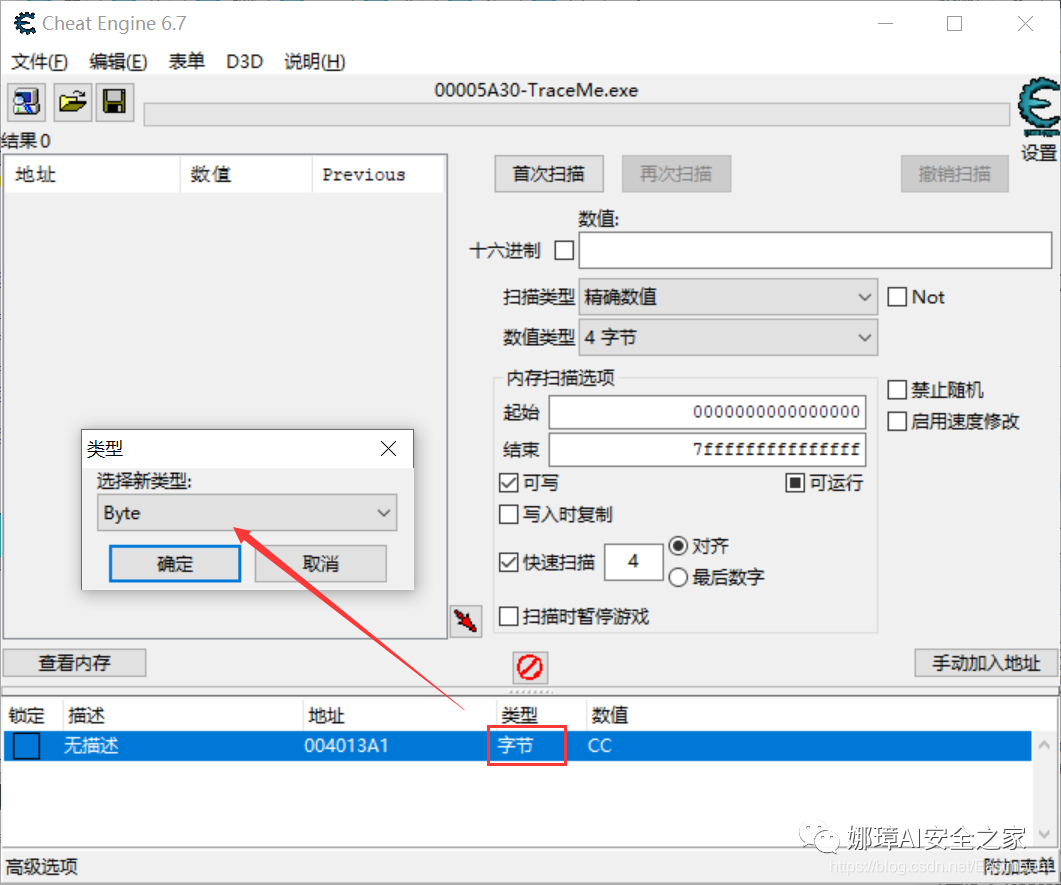The image size is (1061, 885).
Task: Open the 扫描类型 dropdown
Action: point(728,297)
